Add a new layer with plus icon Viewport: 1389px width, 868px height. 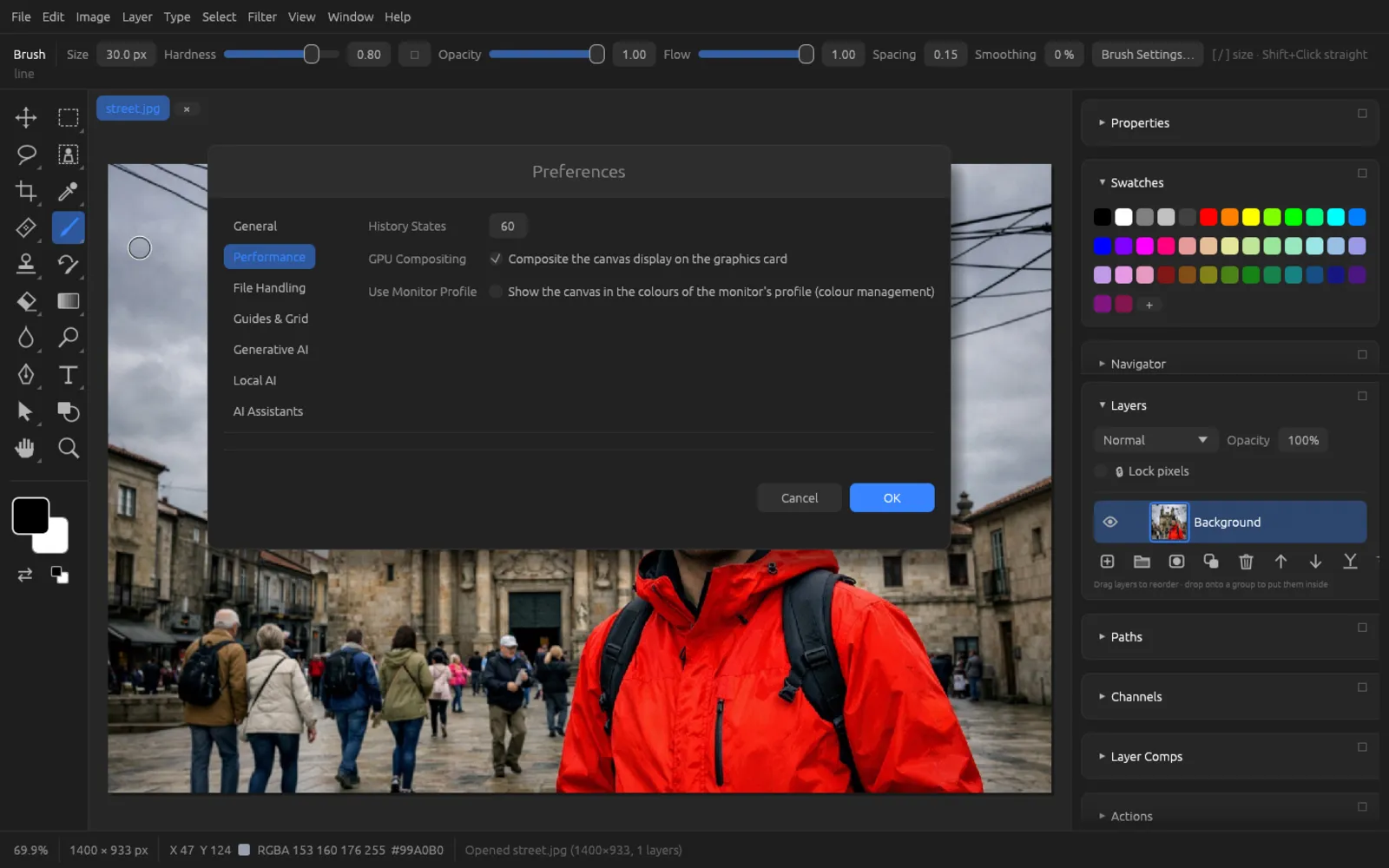[1107, 562]
